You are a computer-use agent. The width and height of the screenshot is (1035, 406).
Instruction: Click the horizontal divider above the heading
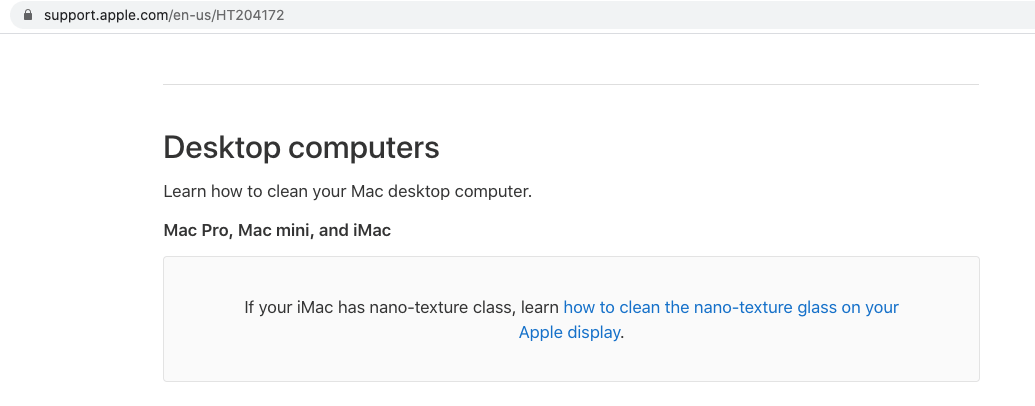pyautogui.click(x=570, y=85)
